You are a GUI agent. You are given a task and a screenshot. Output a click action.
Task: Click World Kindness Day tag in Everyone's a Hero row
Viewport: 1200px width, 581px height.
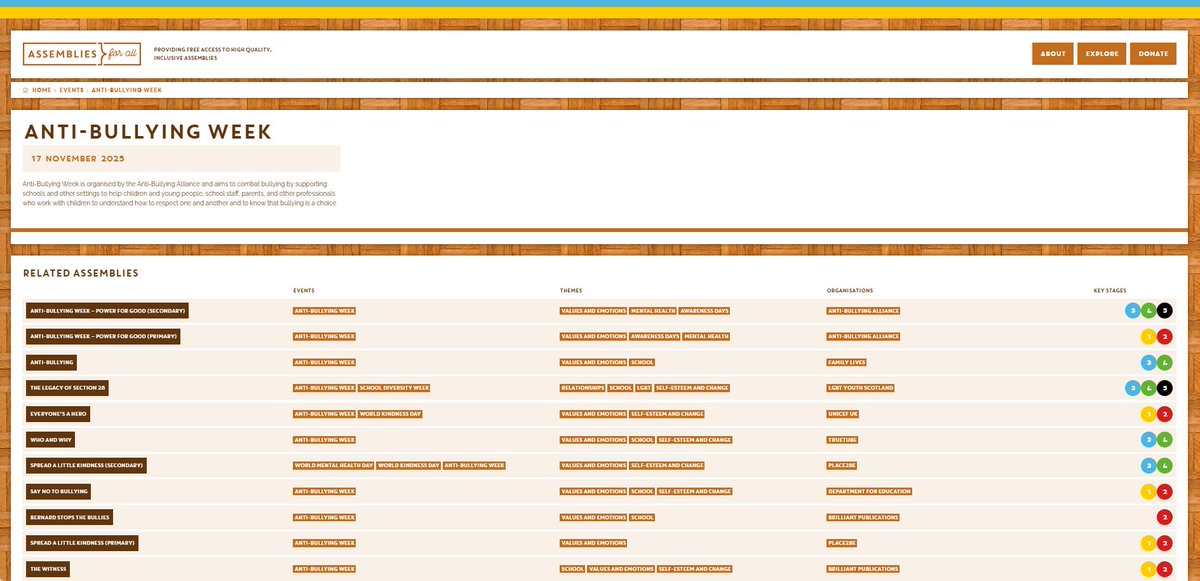392,413
